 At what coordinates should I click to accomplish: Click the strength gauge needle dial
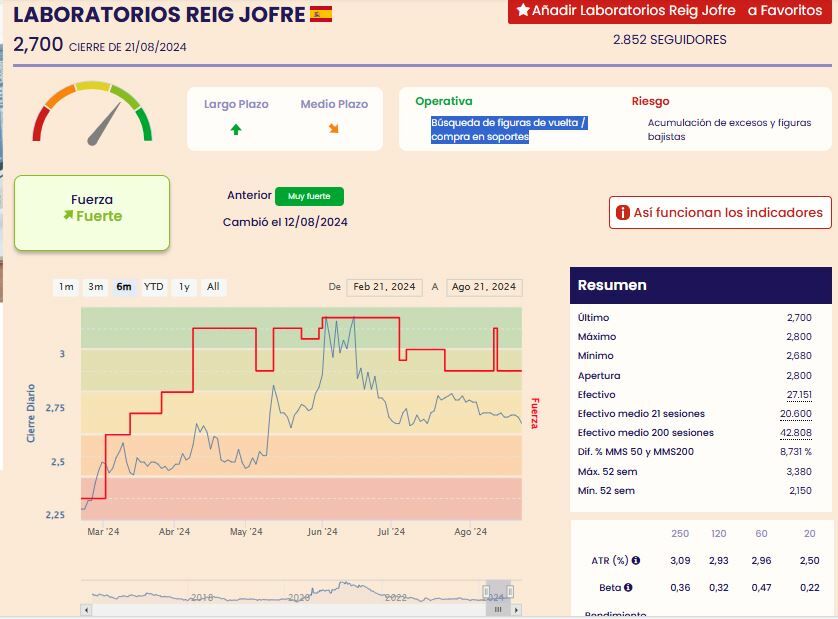92,113
